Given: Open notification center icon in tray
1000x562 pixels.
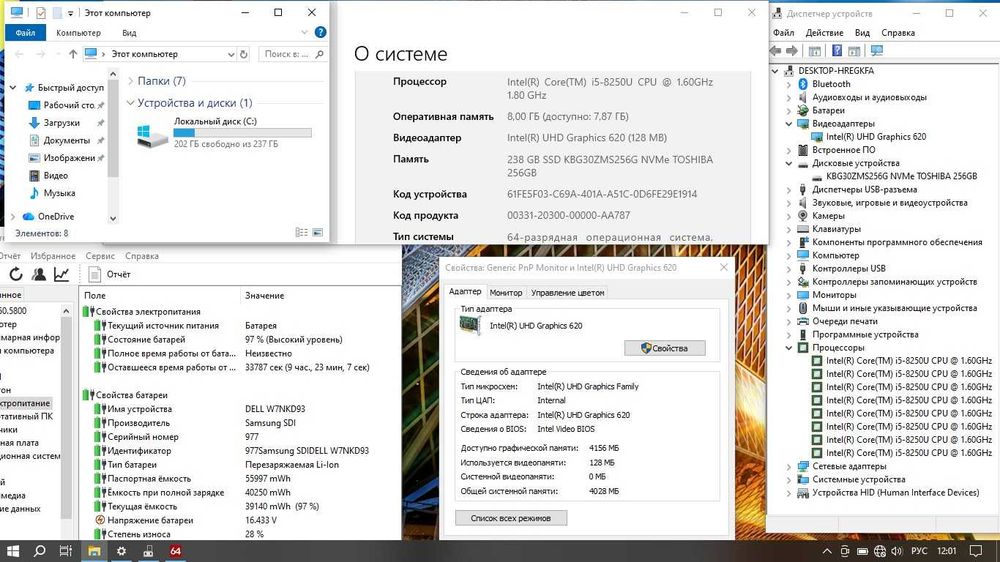Looking at the screenshot, I should click(x=976, y=551).
